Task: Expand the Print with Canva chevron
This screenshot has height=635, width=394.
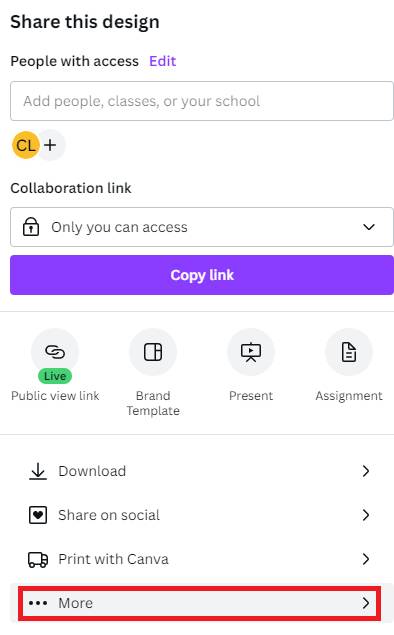Action: tap(366, 559)
